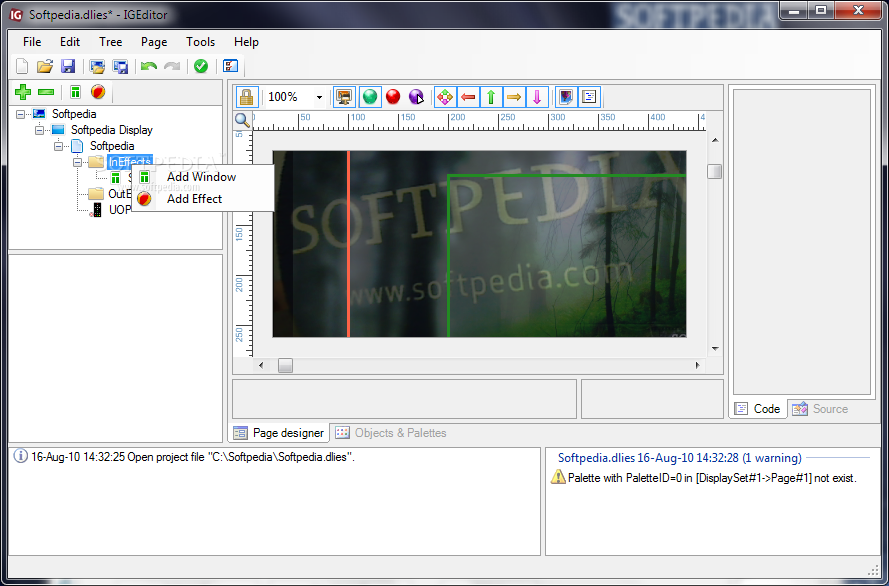Viewport: 889px width, 586px height.
Task: Click the code listing toolbar icon
Action: (x=589, y=97)
